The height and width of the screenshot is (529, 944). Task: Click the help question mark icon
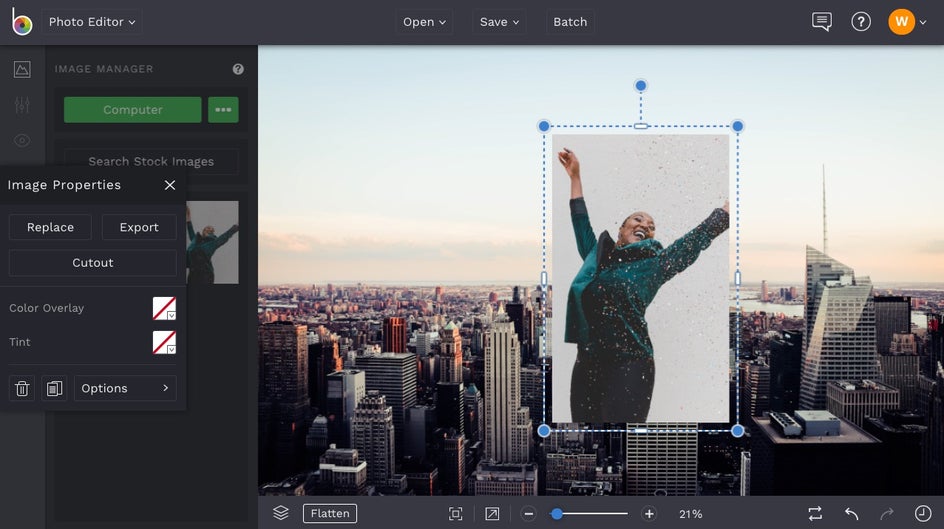pos(861,22)
